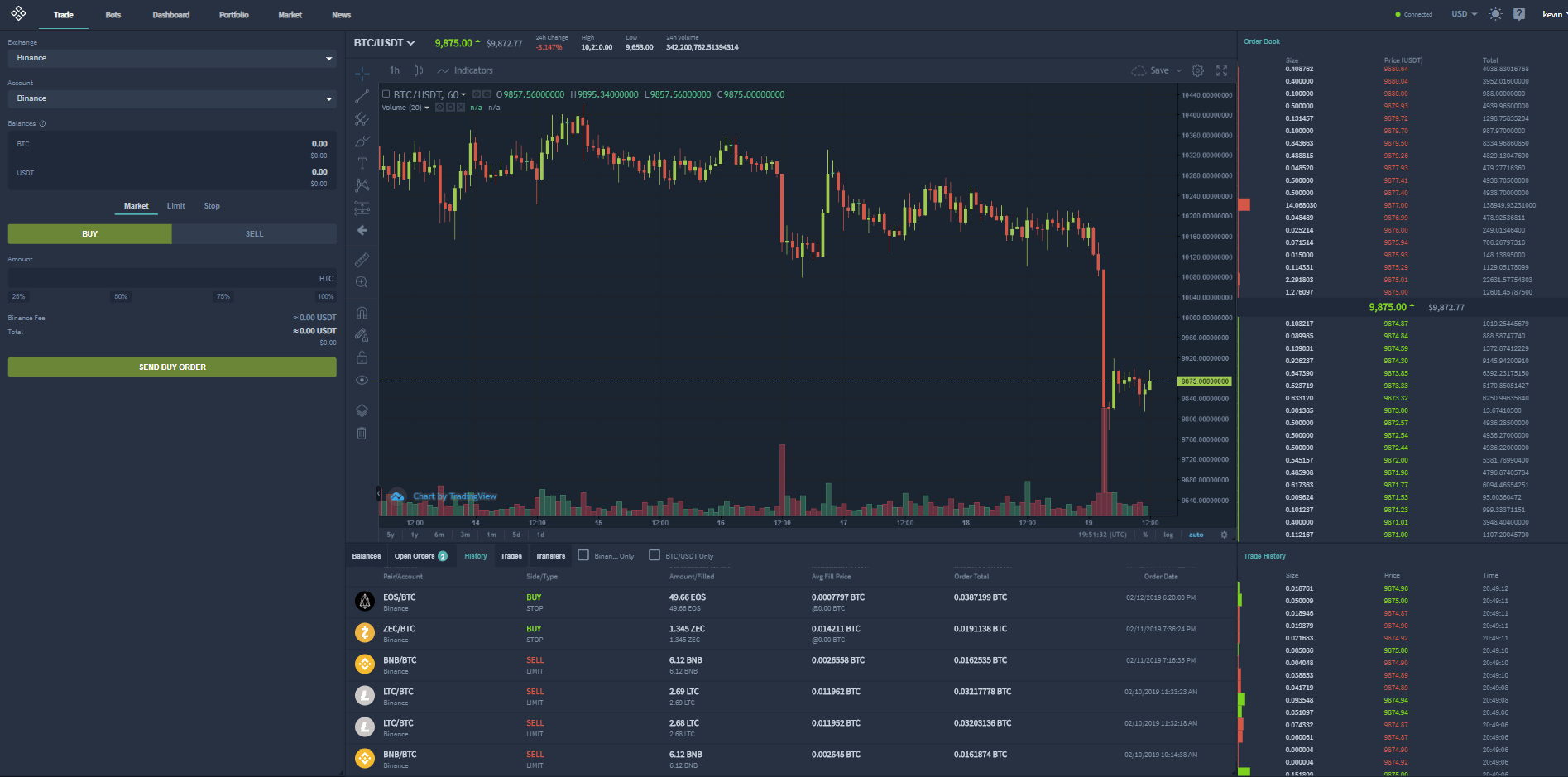
Task: Toggle magnet mode in chart toolbar
Action: point(362,313)
